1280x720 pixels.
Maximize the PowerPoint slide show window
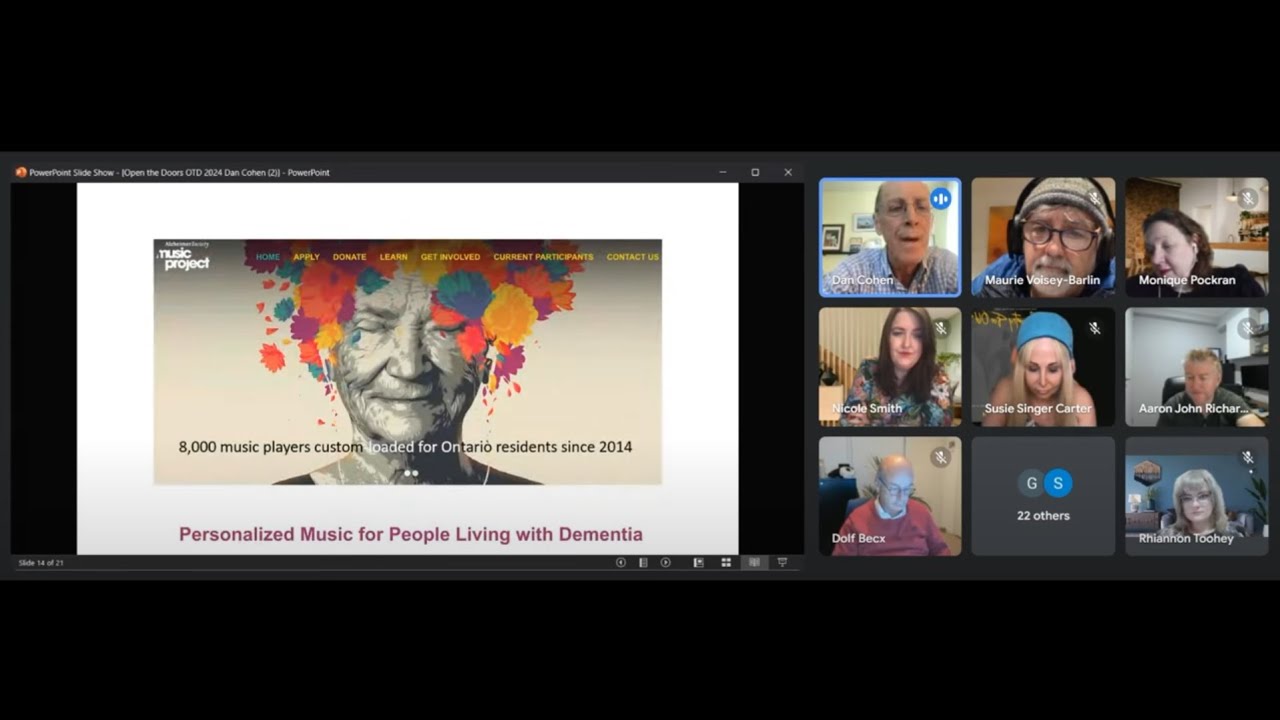tap(755, 172)
